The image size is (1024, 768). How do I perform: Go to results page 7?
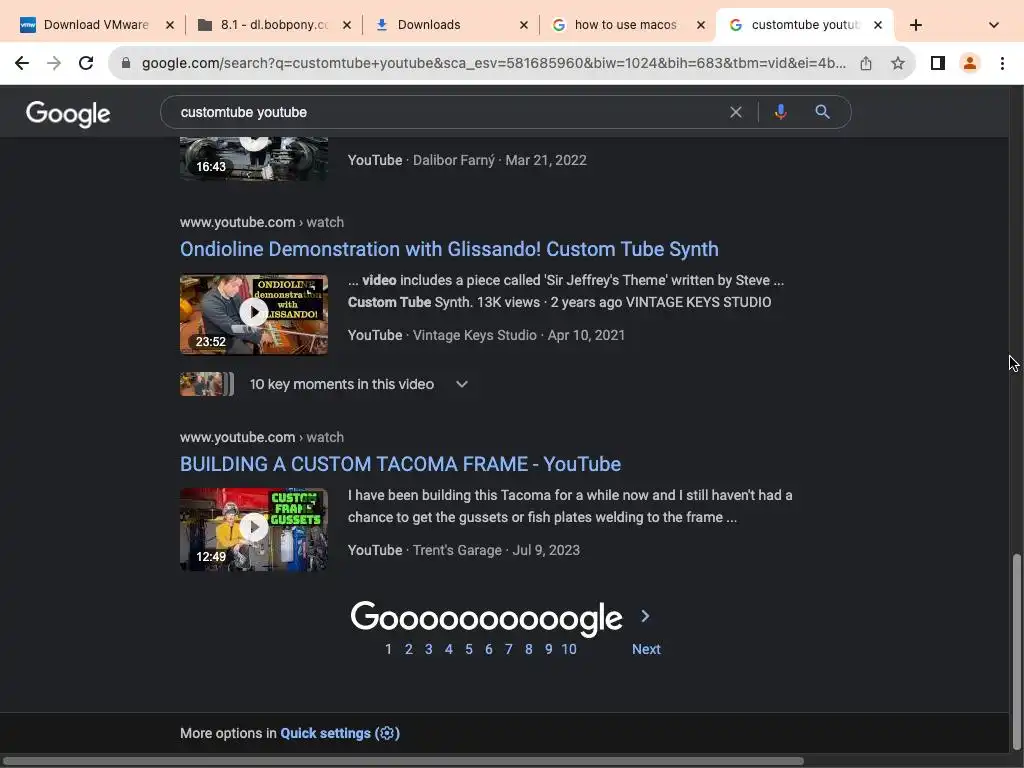509,649
